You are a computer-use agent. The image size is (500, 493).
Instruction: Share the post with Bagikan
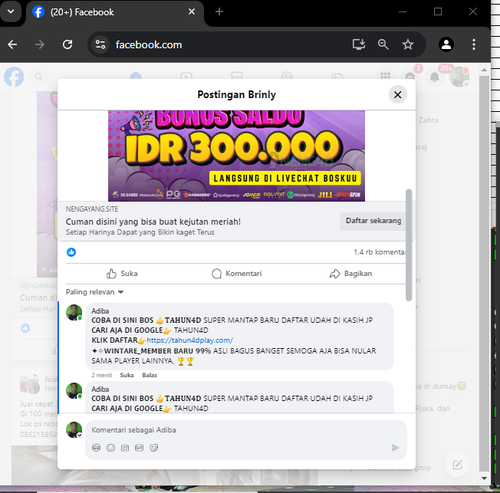click(x=351, y=274)
